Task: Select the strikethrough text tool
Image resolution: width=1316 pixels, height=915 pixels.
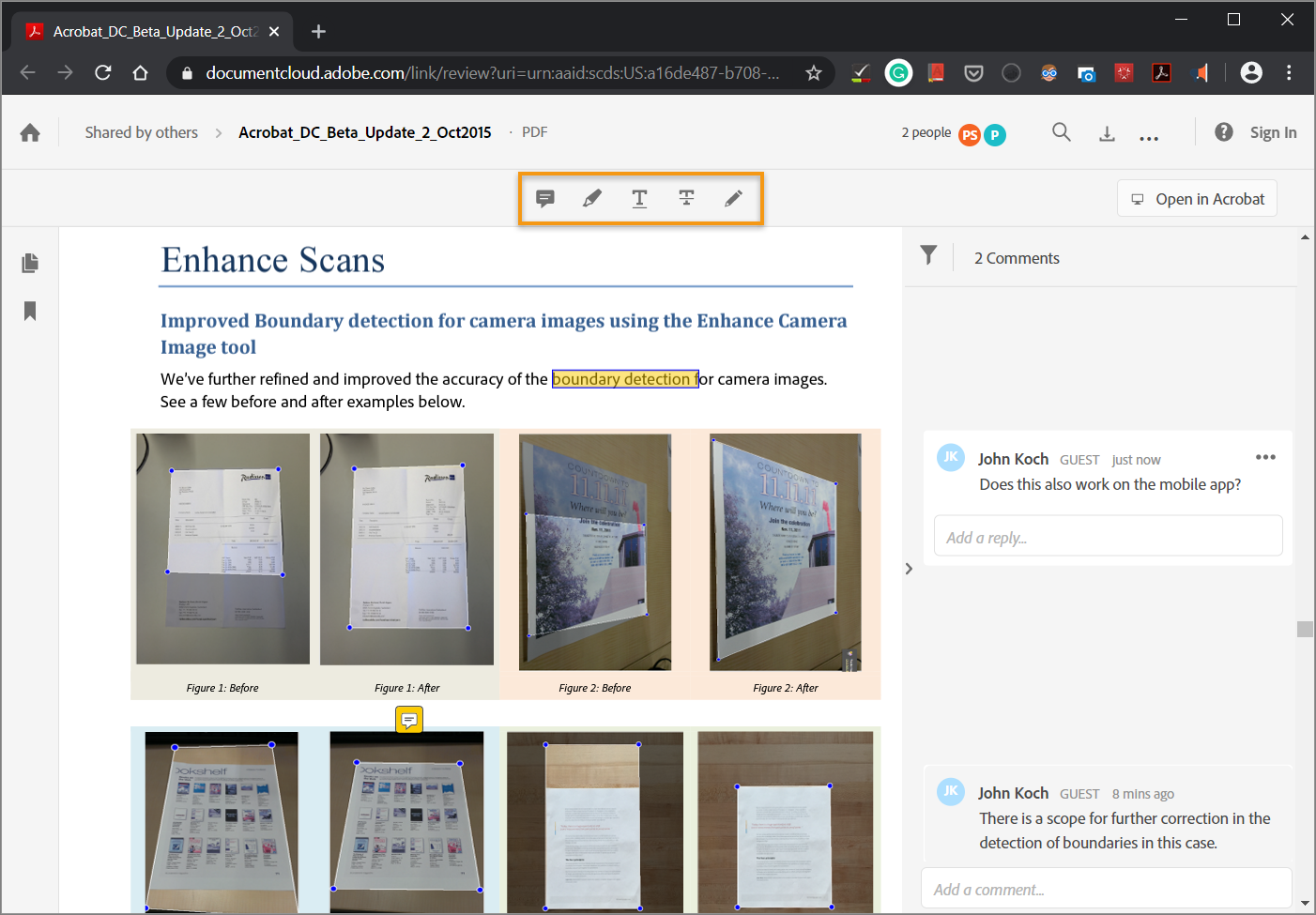Action: tap(686, 198)
